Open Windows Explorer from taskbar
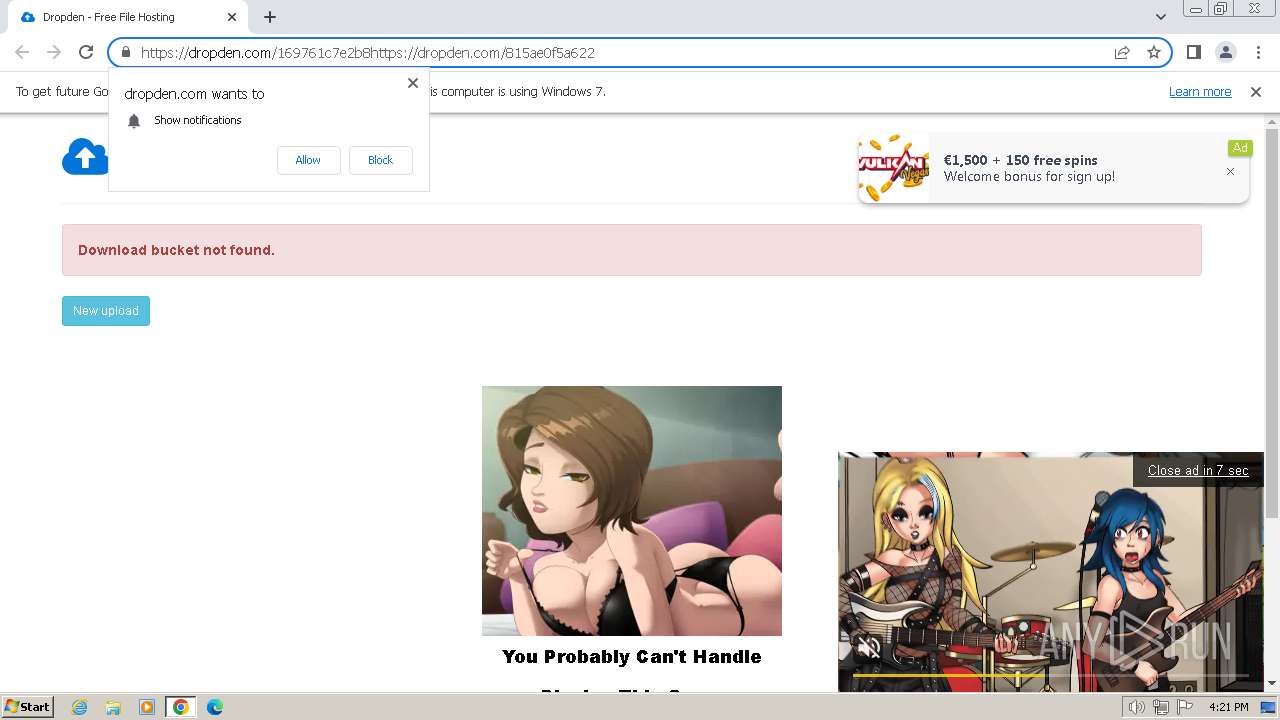This screenshot has width=1280, height=720. pos(113,707)
